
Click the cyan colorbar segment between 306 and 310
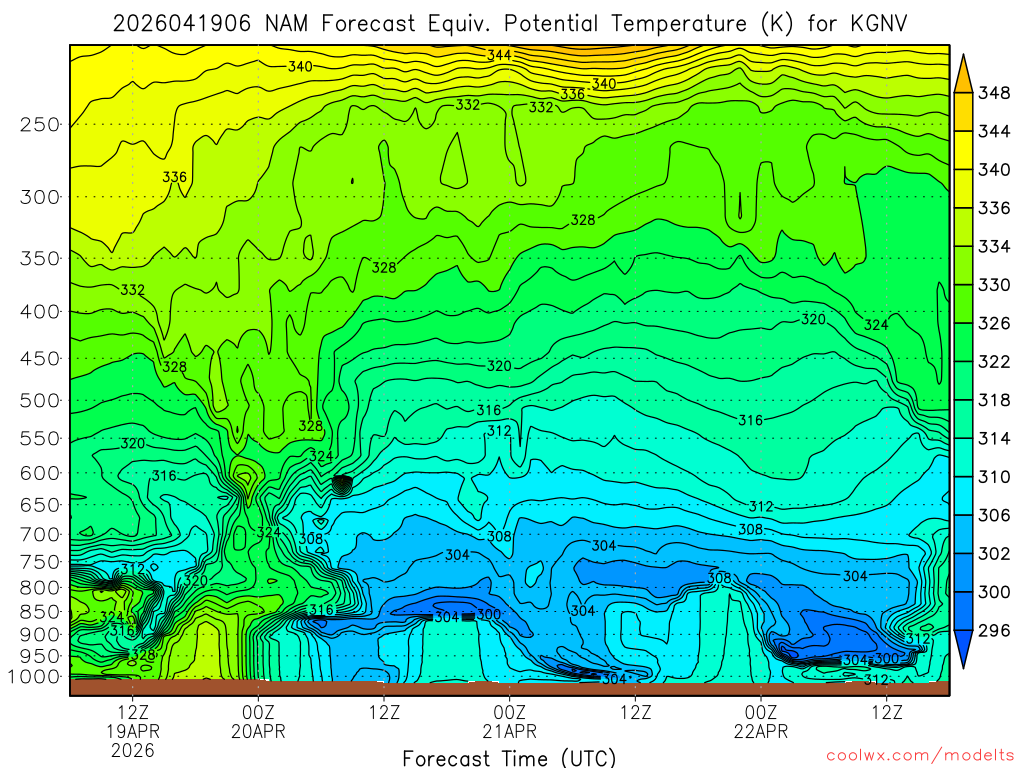[x=963, y=496]
